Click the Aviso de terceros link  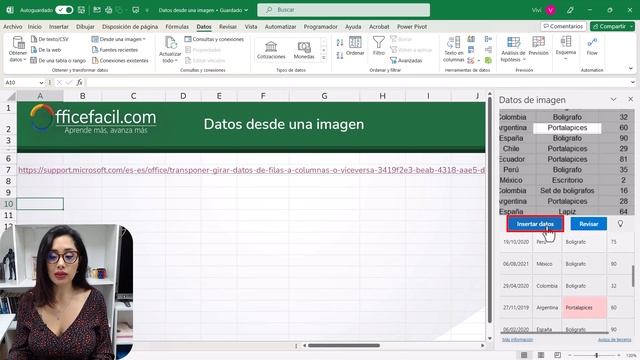(614, 340)
